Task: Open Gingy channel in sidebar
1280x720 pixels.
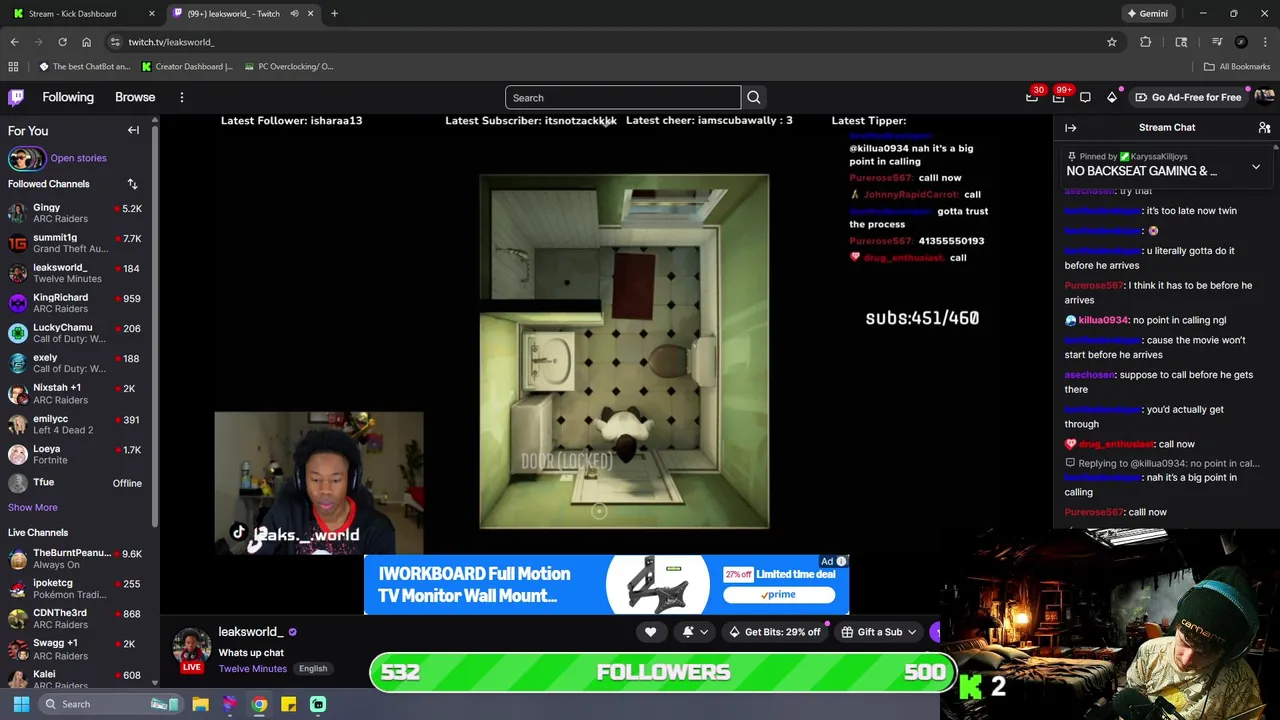Action: pos(76,213)
